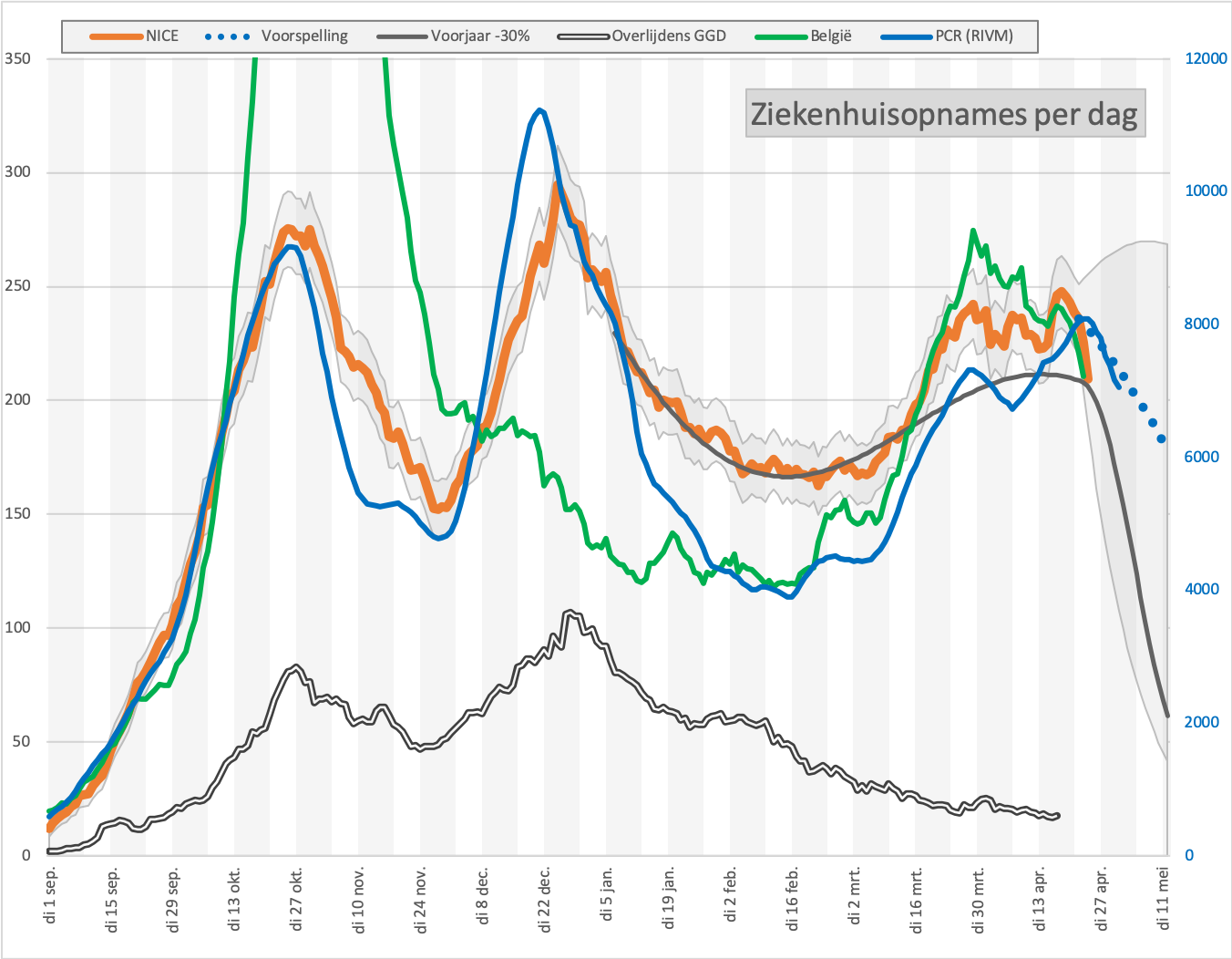This screenshot has height=959, width=1232.
Task: Click the chart title Ziekenhuisopnames per dag
Action: [944, 114]
